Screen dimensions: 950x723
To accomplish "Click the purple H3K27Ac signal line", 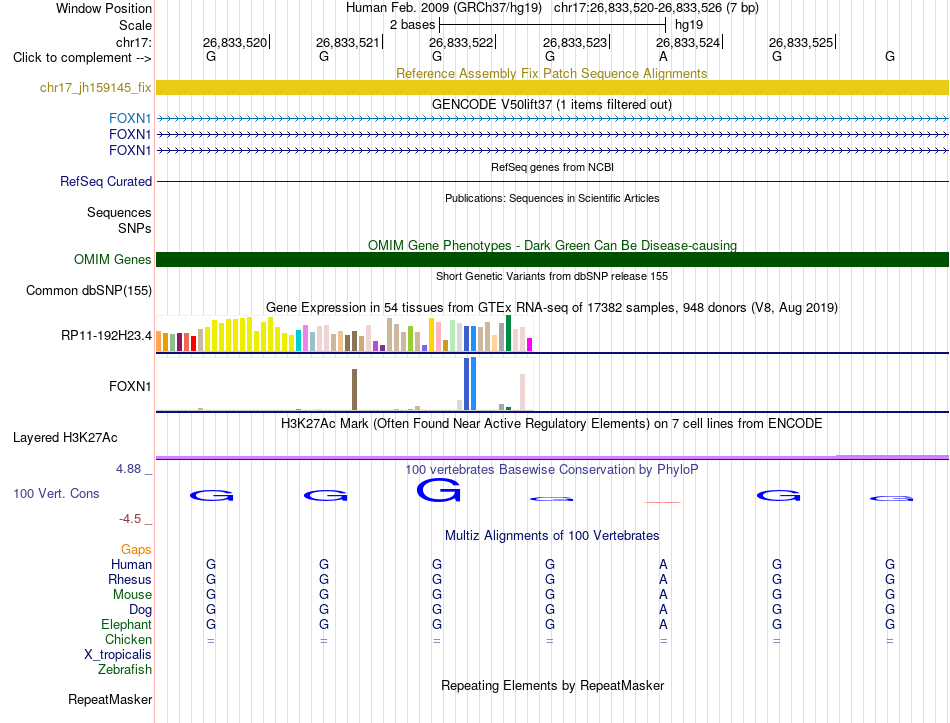I will (552, 457).
